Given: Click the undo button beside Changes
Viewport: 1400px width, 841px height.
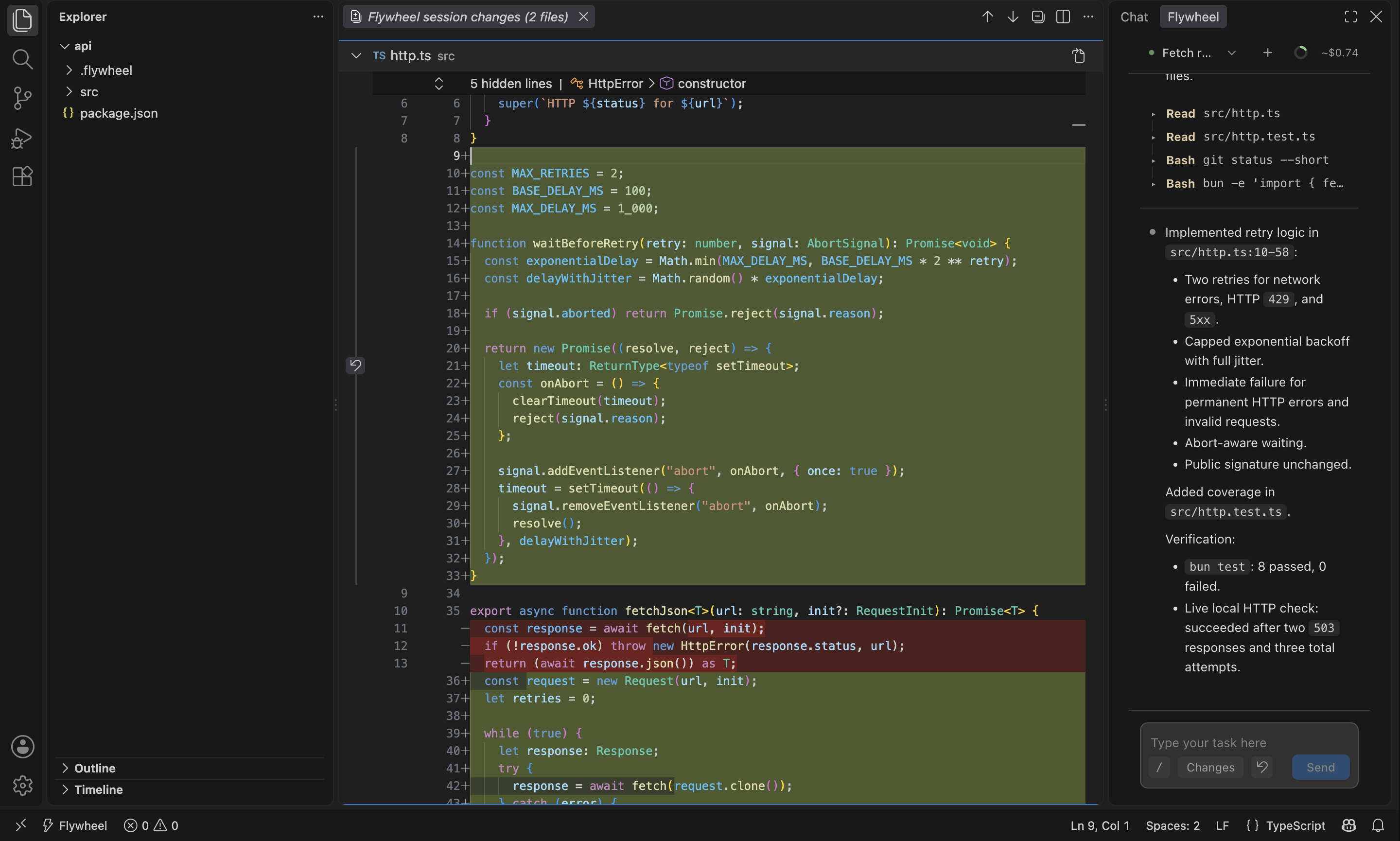Looking at the screenshot, I should pyautogui.click(x=1262, y=767).
